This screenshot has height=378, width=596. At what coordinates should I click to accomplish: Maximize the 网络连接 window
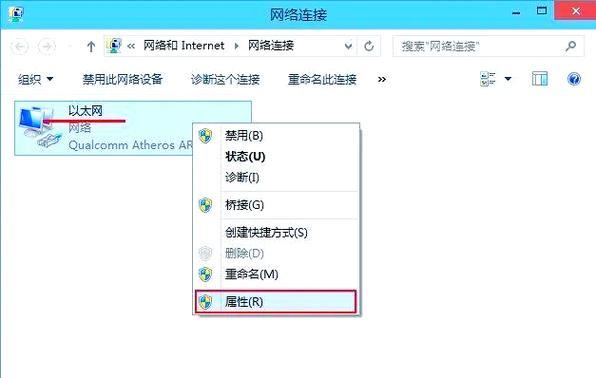point(542,11)
